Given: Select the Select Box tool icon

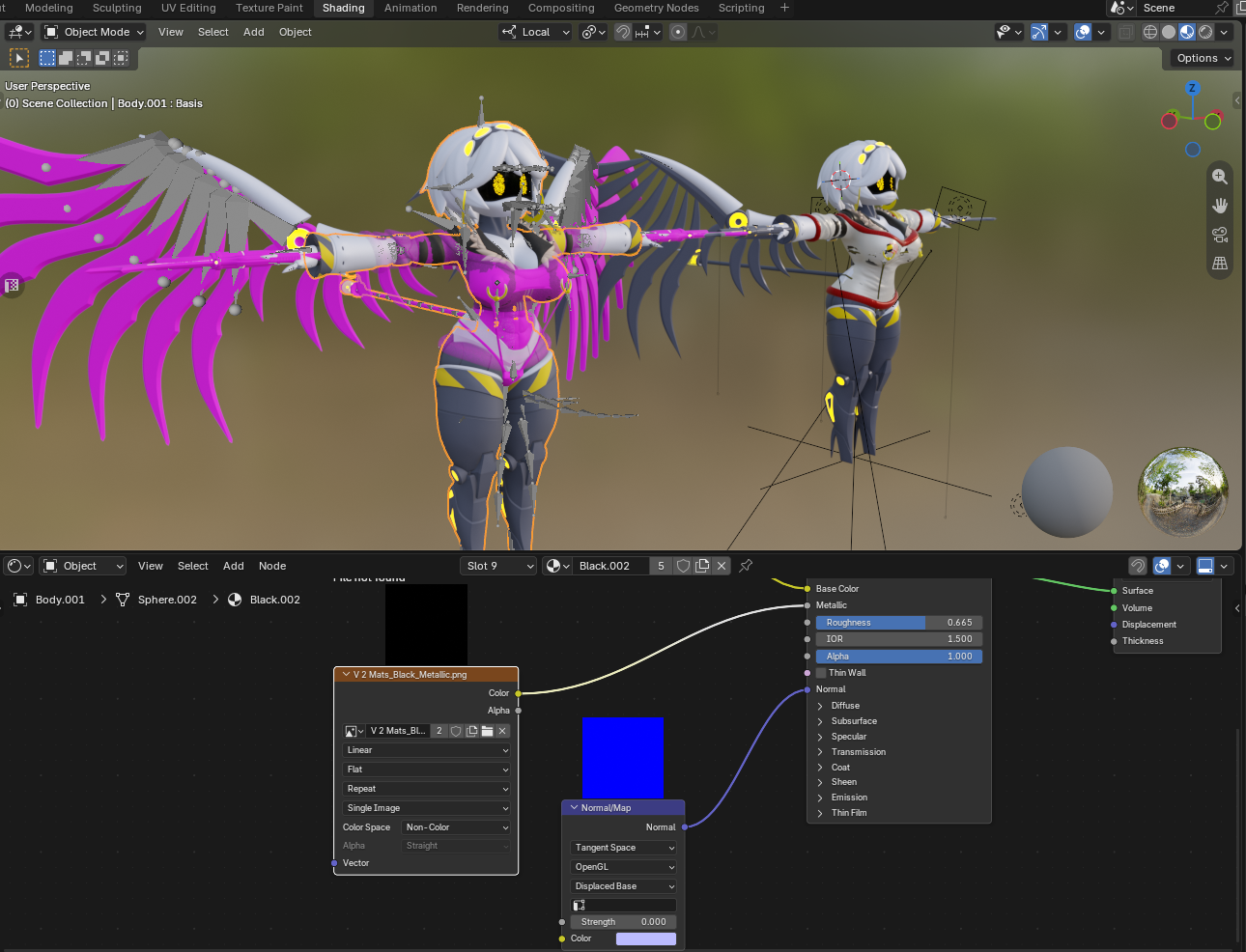Looking at the screenshot, I should point(19,58).
